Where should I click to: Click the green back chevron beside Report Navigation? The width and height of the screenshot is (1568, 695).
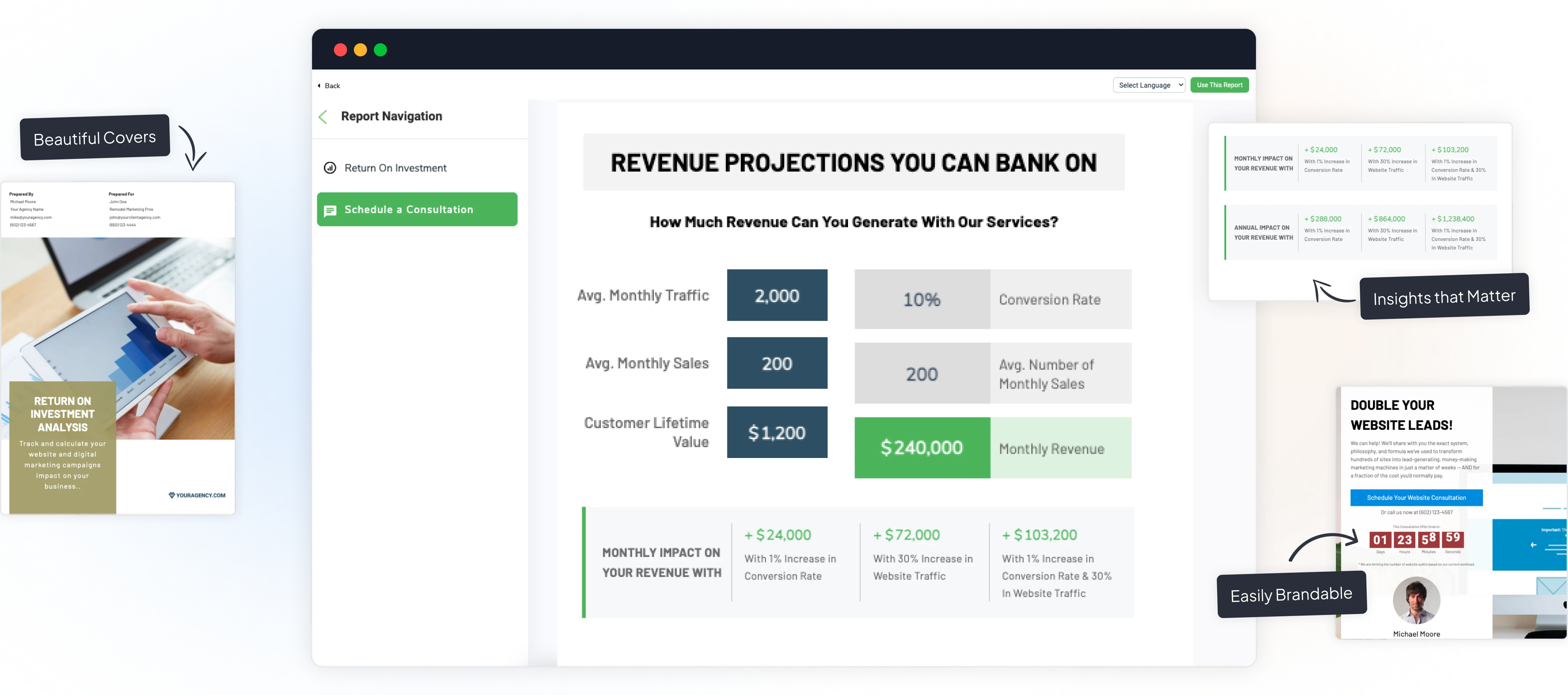323,117
